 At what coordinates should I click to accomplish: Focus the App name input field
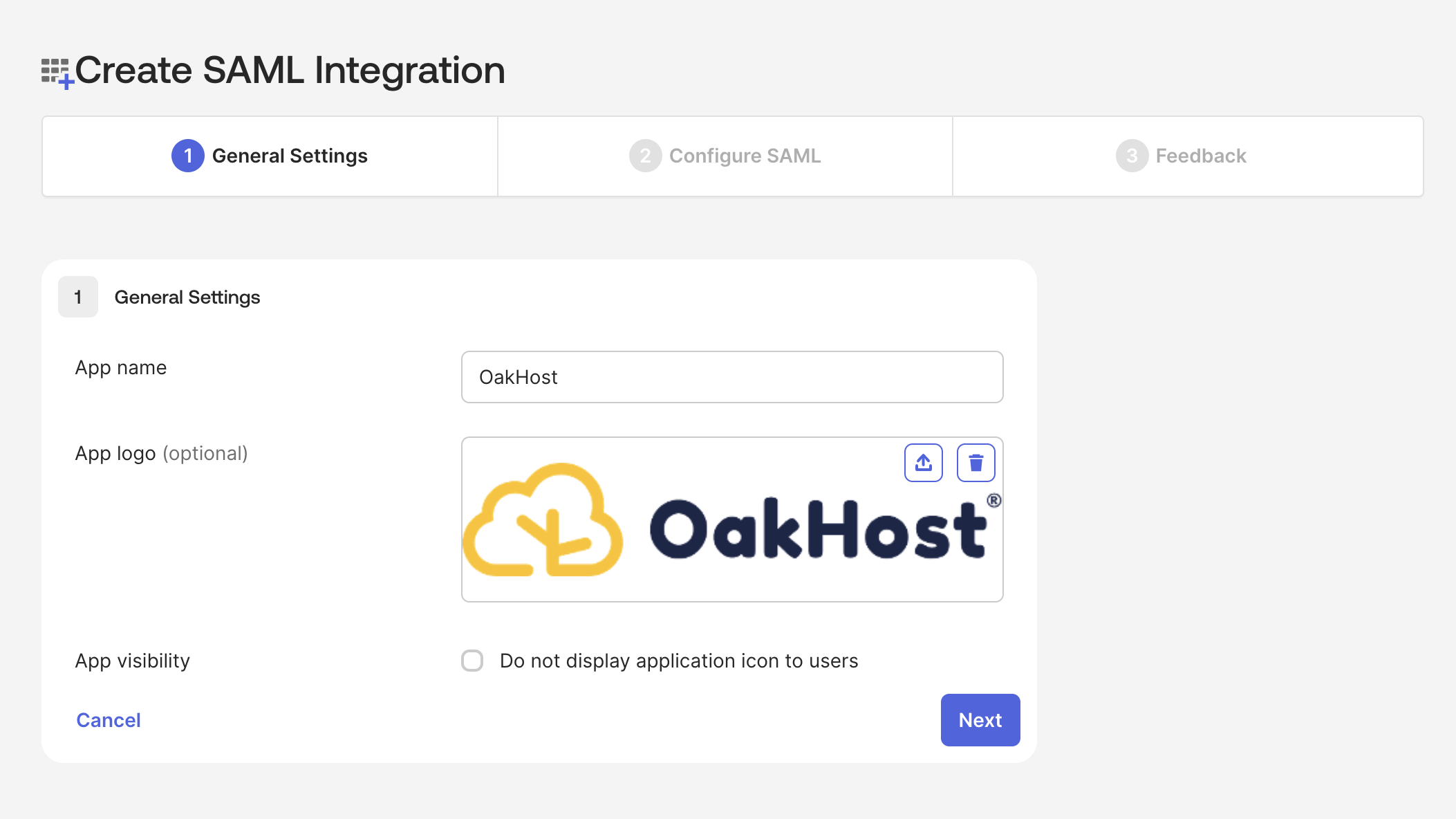point(731,377)
